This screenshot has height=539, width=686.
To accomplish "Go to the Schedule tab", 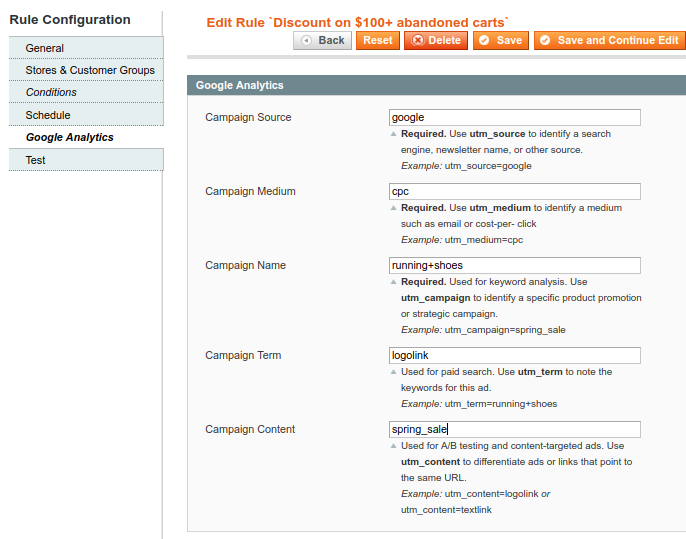I will [x=48, y=115].
